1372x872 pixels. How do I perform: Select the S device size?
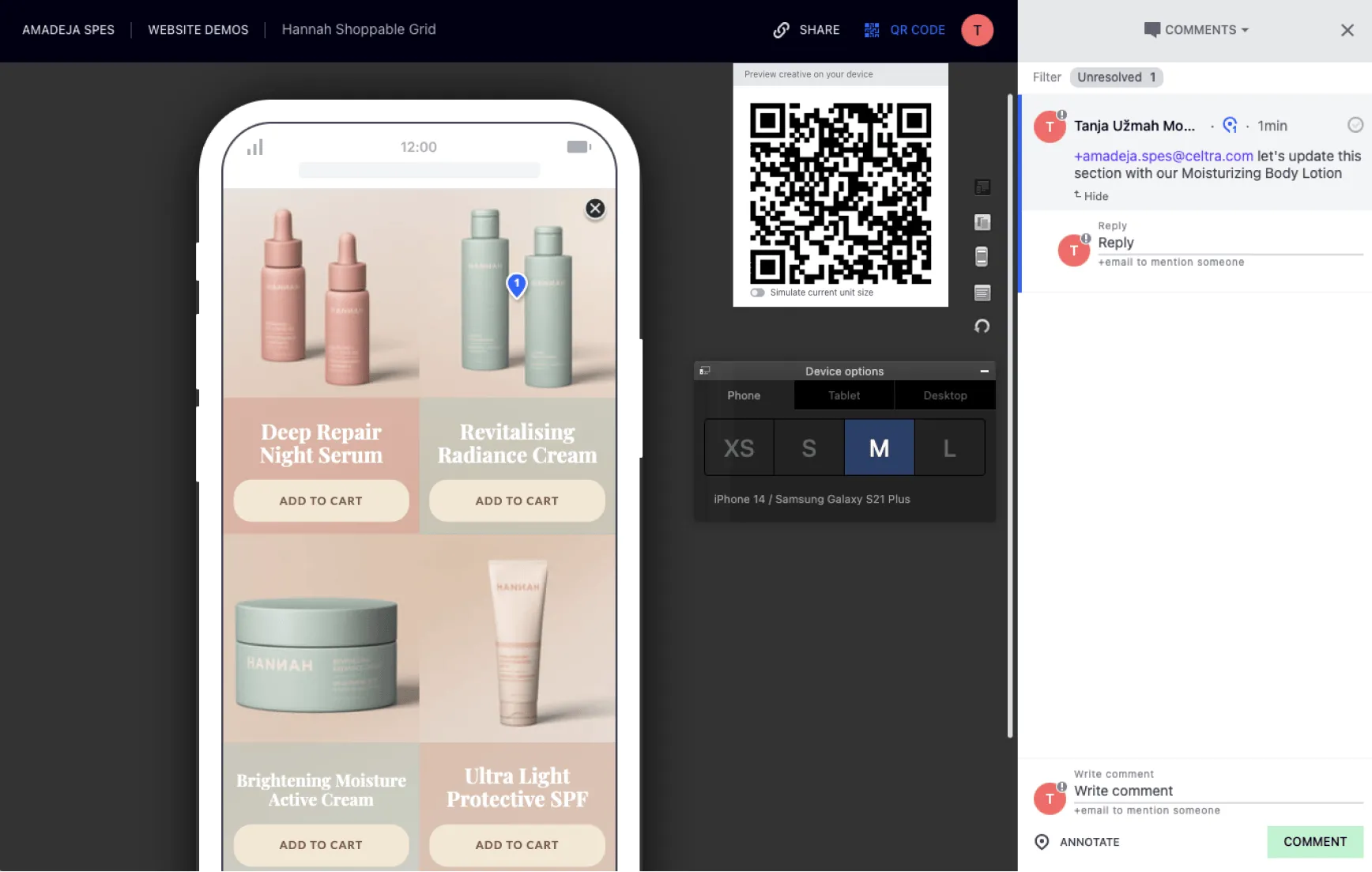(808, 448)
